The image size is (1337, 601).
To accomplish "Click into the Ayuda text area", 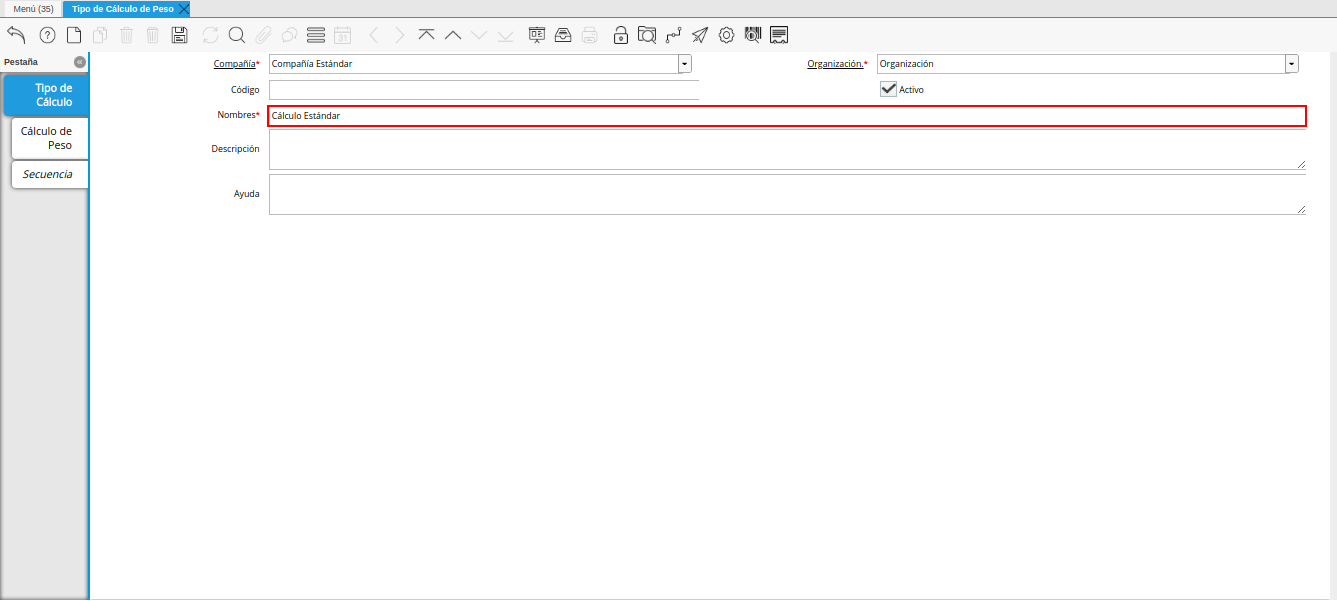I will pos(787,194).
